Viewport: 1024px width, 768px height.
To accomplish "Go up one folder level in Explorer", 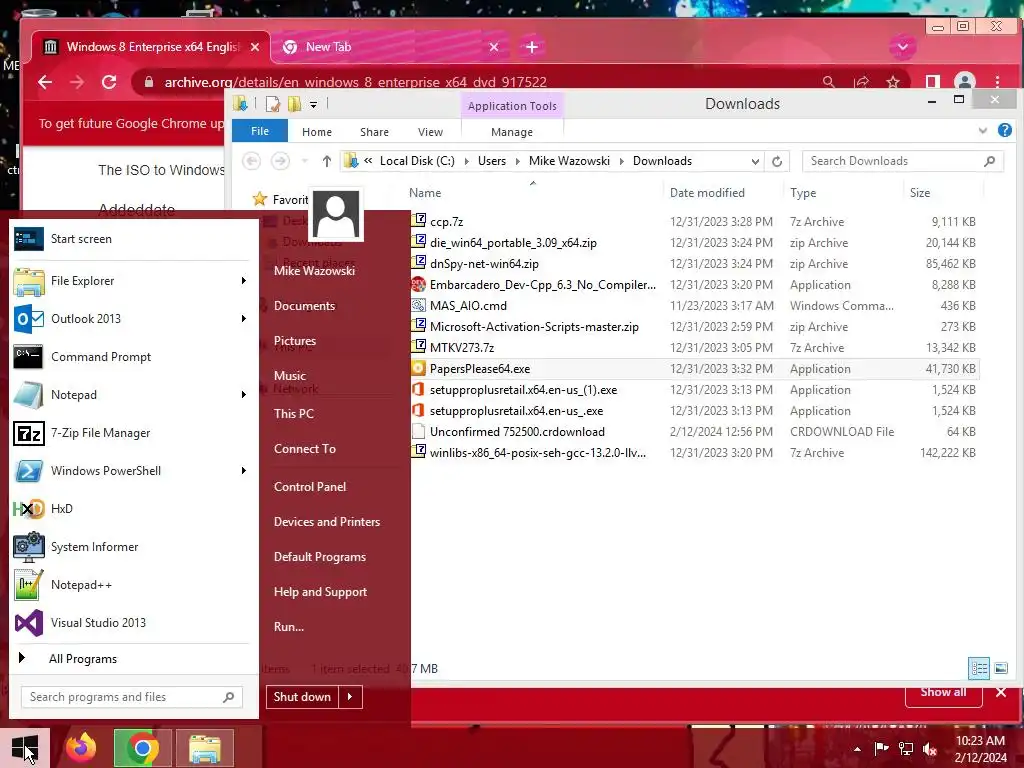I will 327,161.
